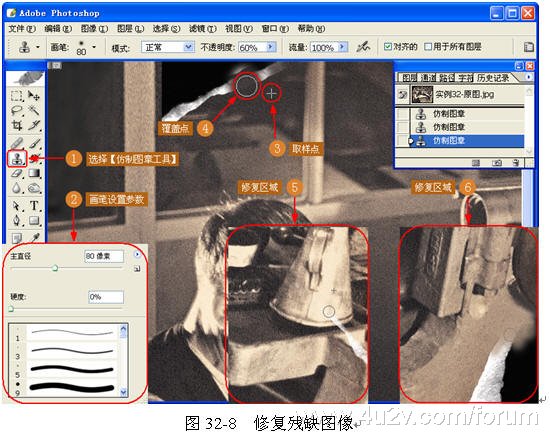Select the Eraser tool
Viewport: 550px width, 433px height.
[x=16, y=173]
